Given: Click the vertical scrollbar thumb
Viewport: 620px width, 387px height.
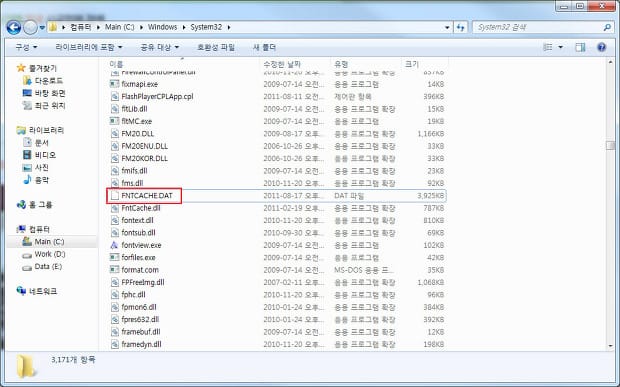Looking at the screenshot, I should click(611, 146).
